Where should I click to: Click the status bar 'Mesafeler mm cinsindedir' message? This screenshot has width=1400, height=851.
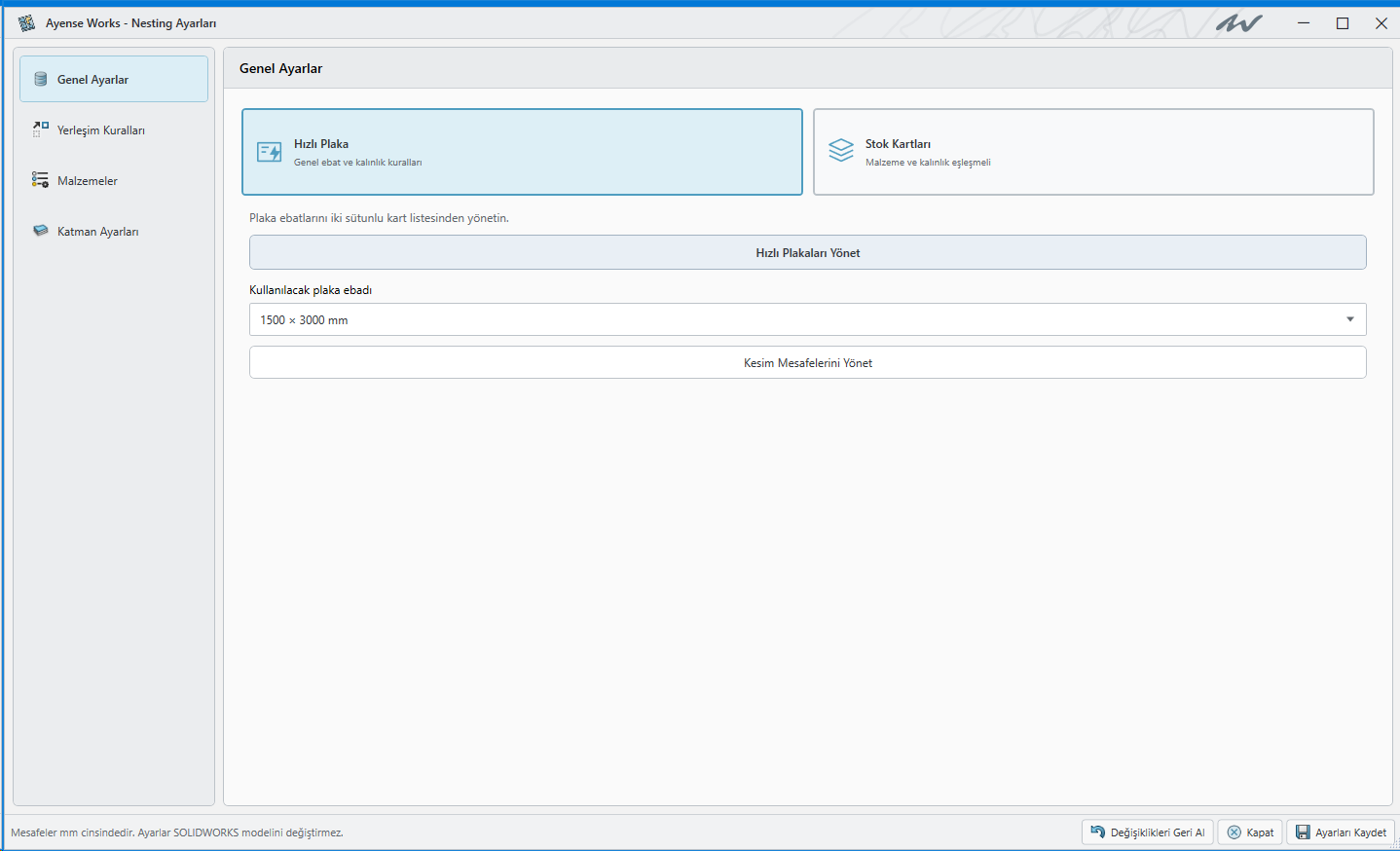click(177, 832)
